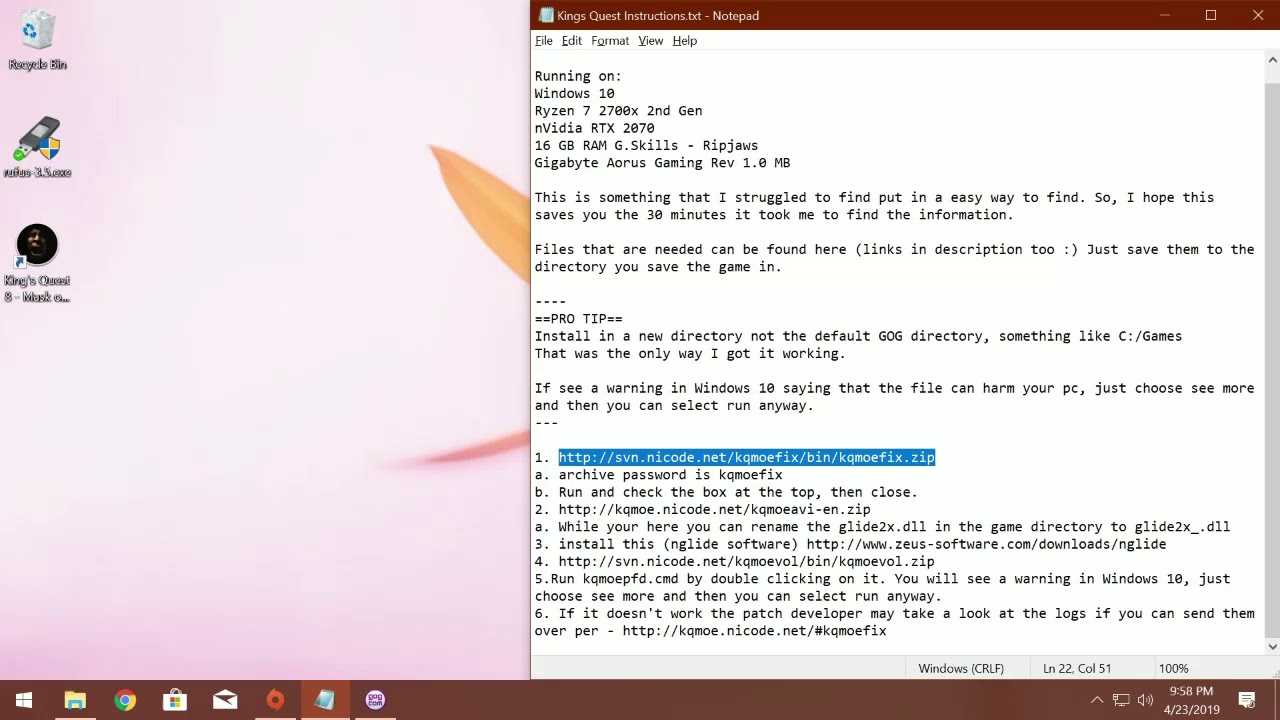
Task: Click the 'glide2x_.dll' filename text
Action: (1182, 527)
